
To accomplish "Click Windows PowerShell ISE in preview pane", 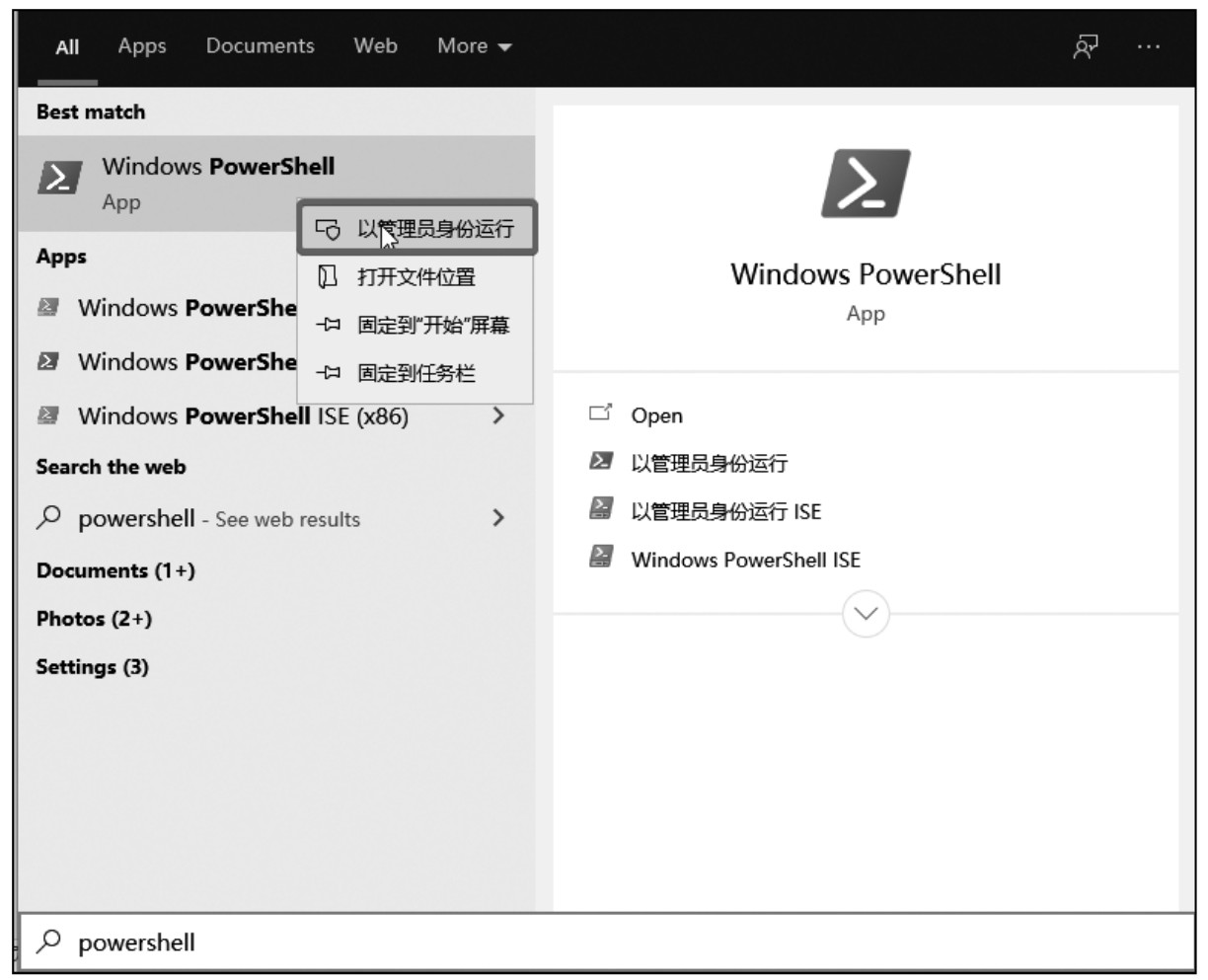I will pos(746,560).
